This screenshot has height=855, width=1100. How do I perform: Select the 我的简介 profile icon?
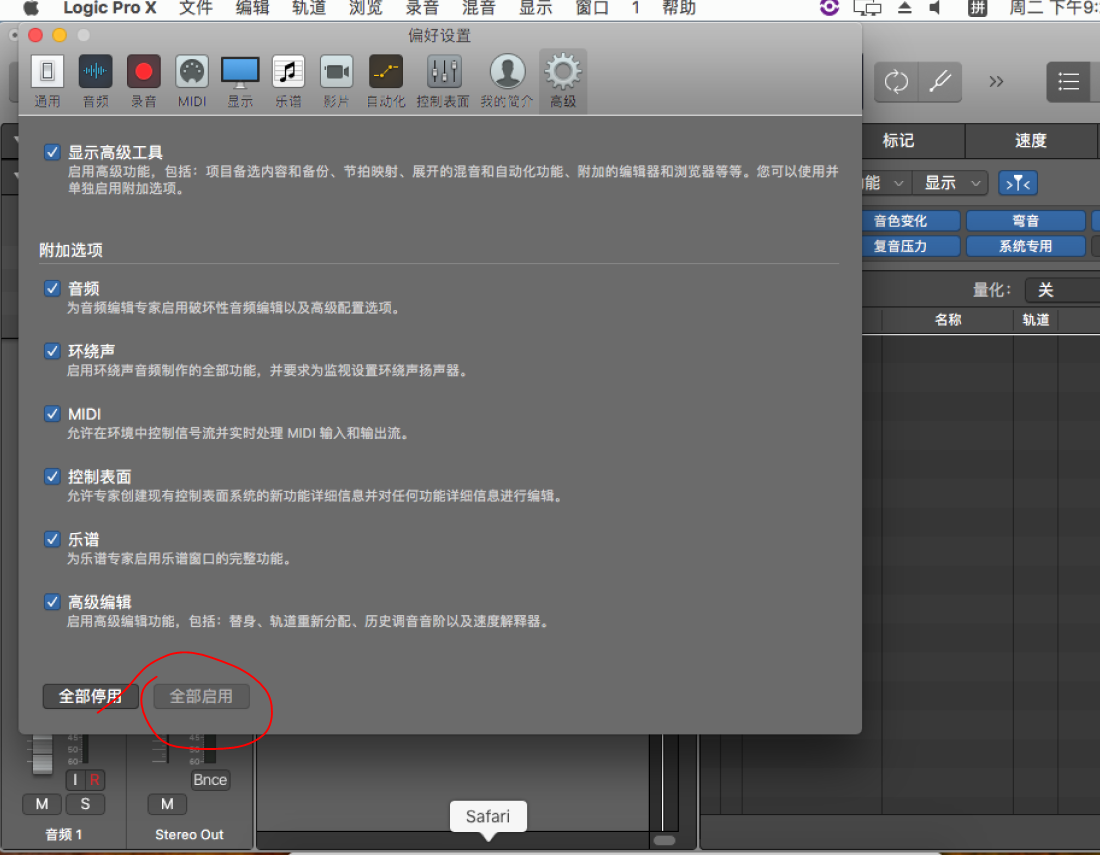507,79
